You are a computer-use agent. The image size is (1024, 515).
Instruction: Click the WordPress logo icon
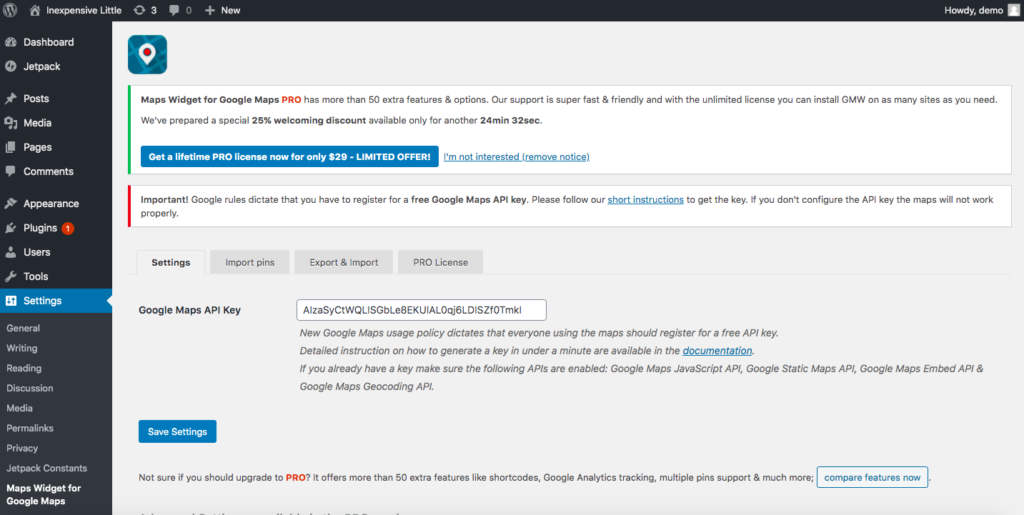coord(11,10)
